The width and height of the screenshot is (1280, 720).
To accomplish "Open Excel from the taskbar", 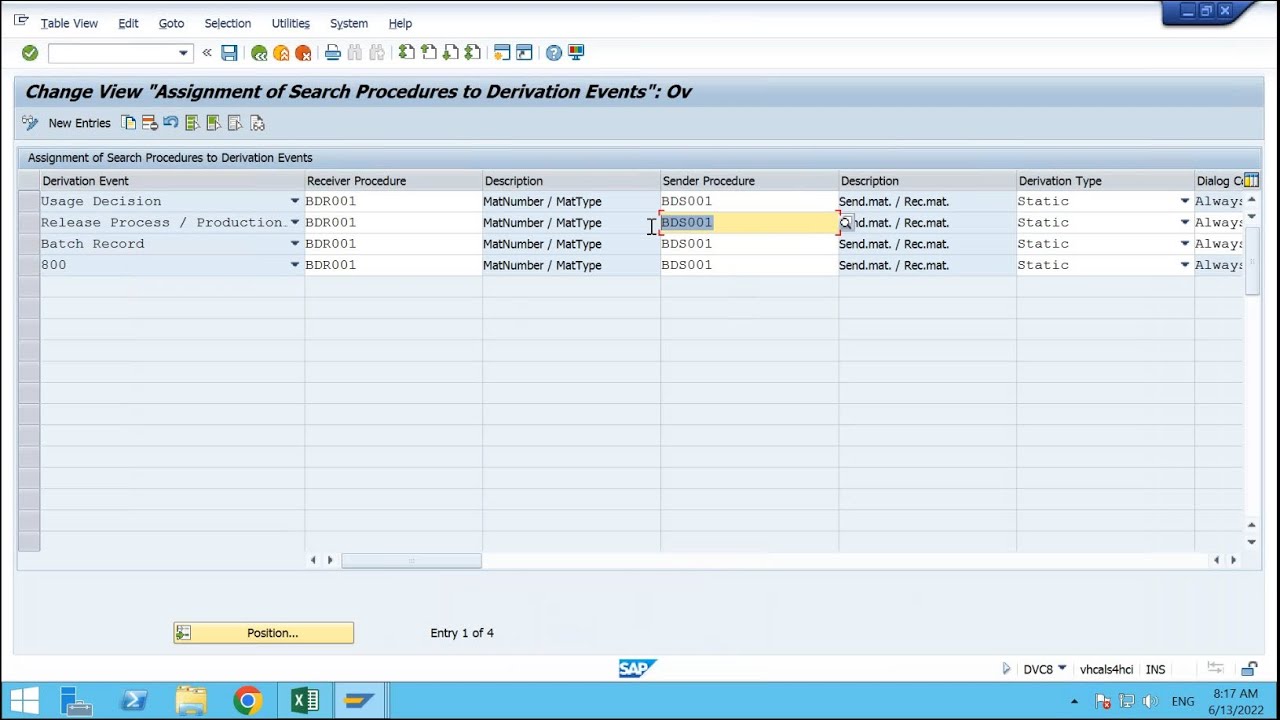I will (305, 701).
